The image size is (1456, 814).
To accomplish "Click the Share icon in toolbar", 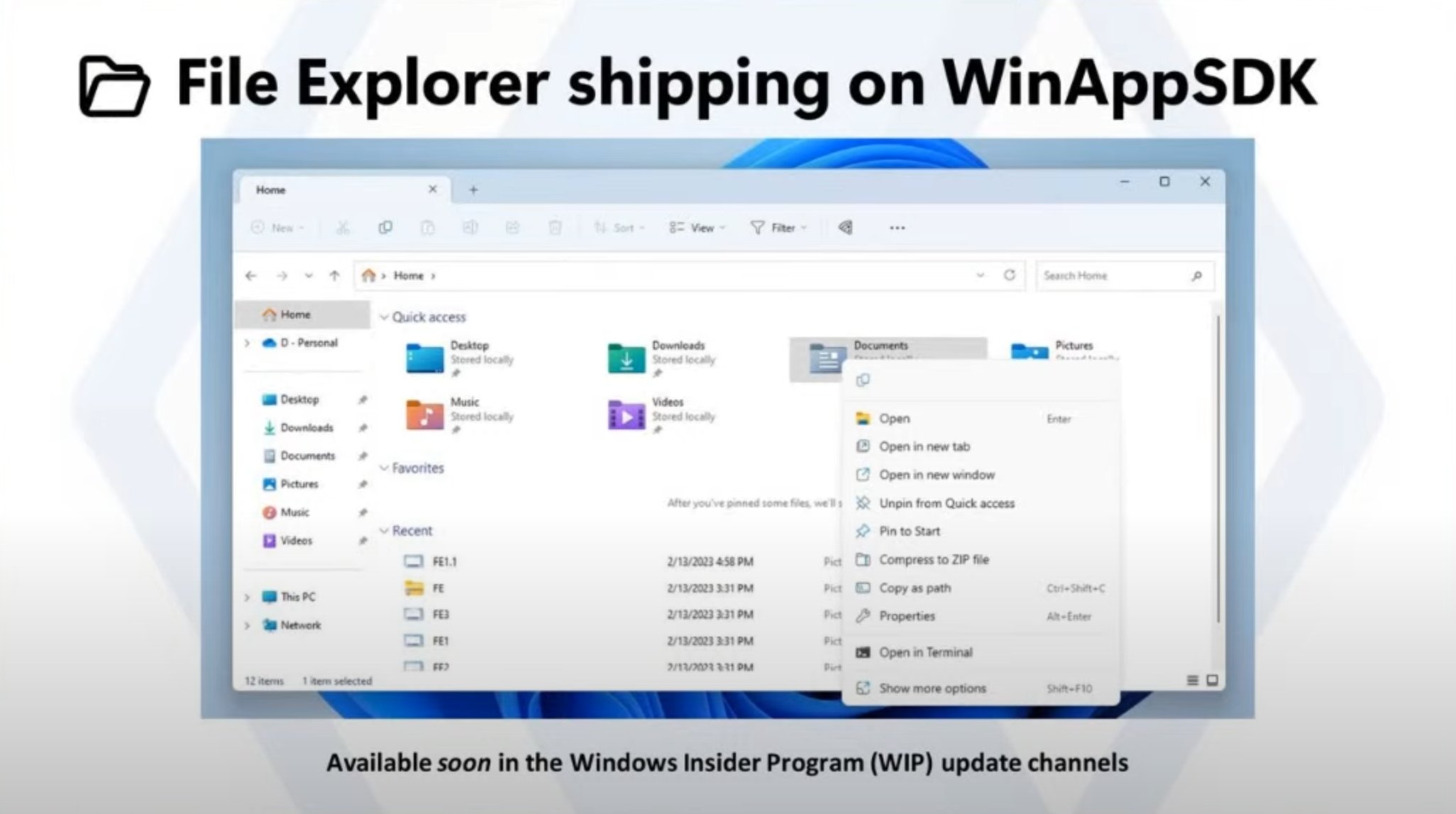I will (512, 228).
